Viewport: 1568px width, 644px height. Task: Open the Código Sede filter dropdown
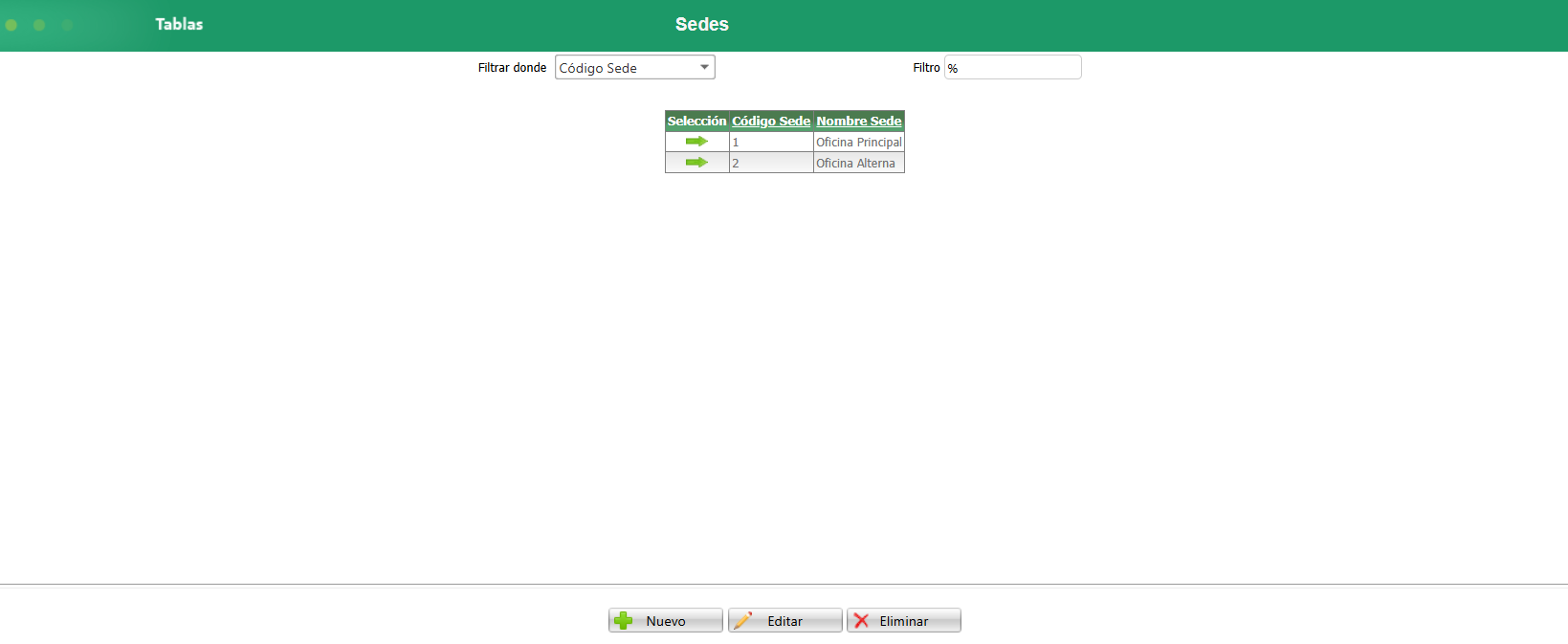tap(635, 67)
